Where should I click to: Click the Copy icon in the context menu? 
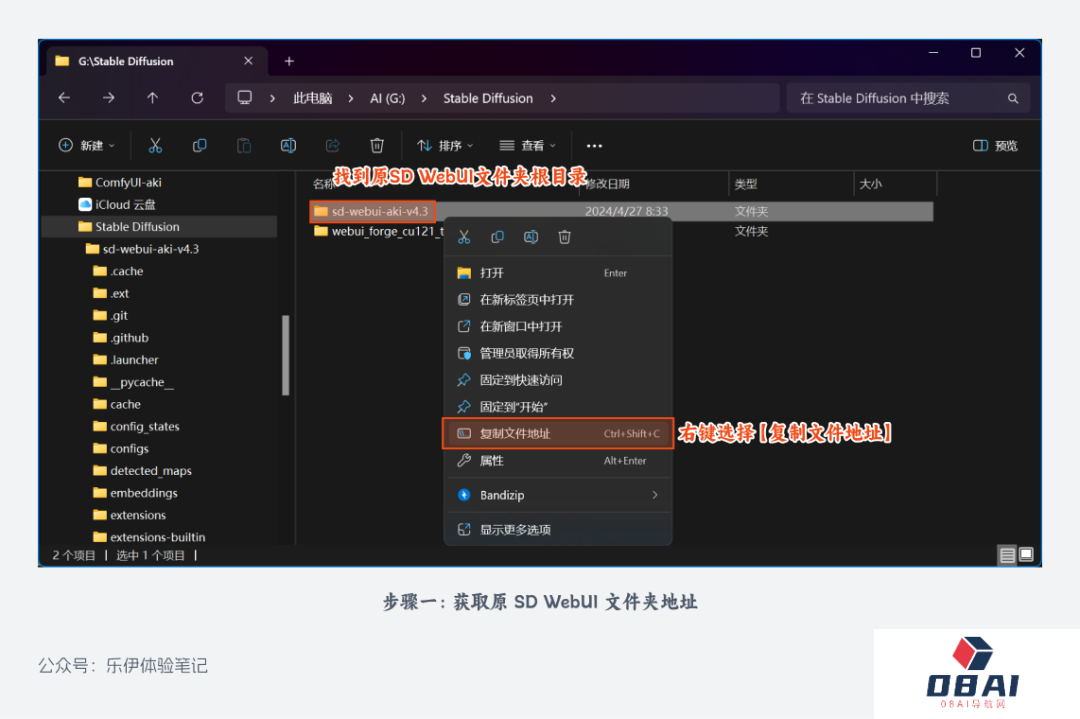(497, 237)
